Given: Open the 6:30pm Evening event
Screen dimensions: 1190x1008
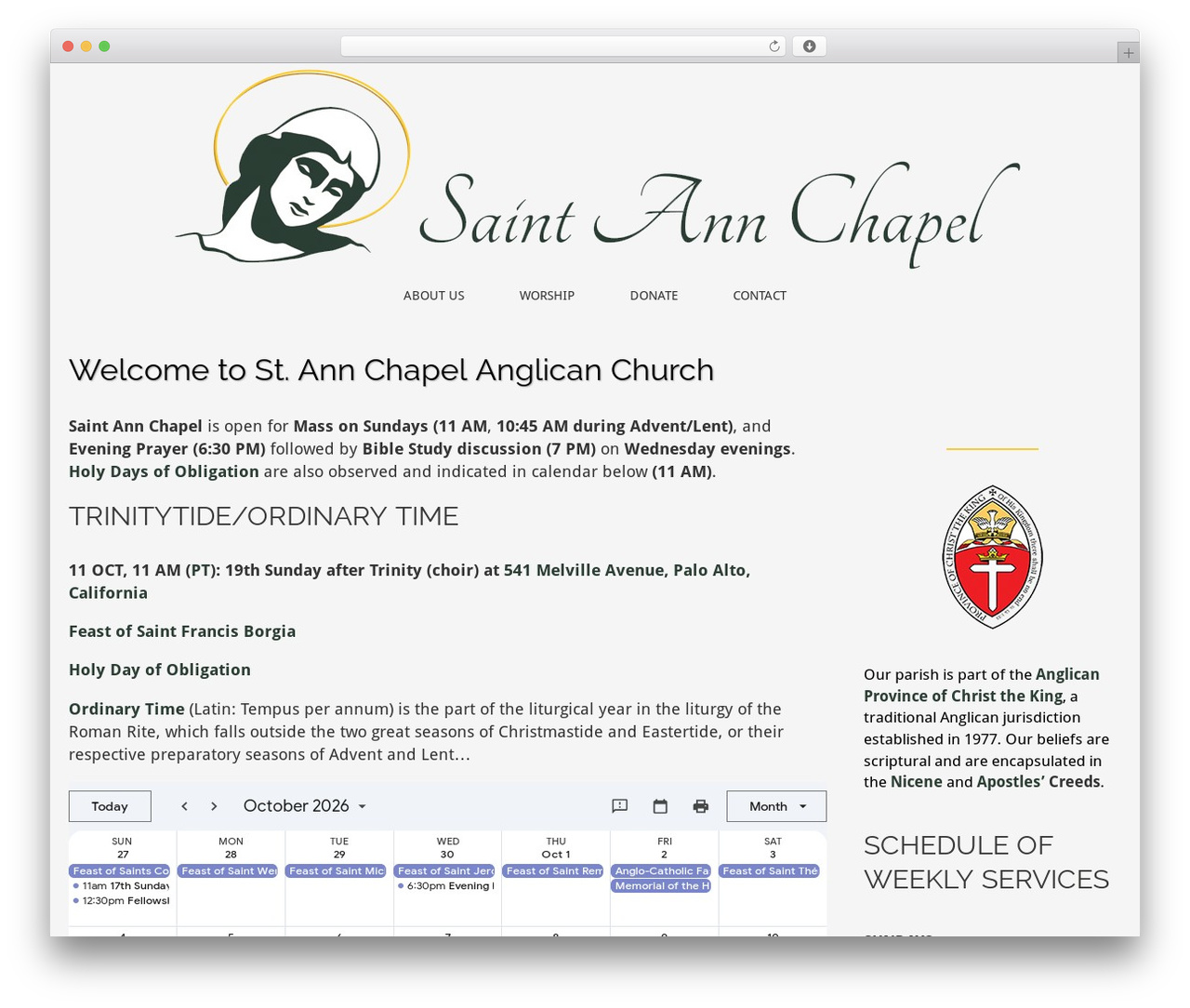Looking at the screenshot, I should point(445,886).
